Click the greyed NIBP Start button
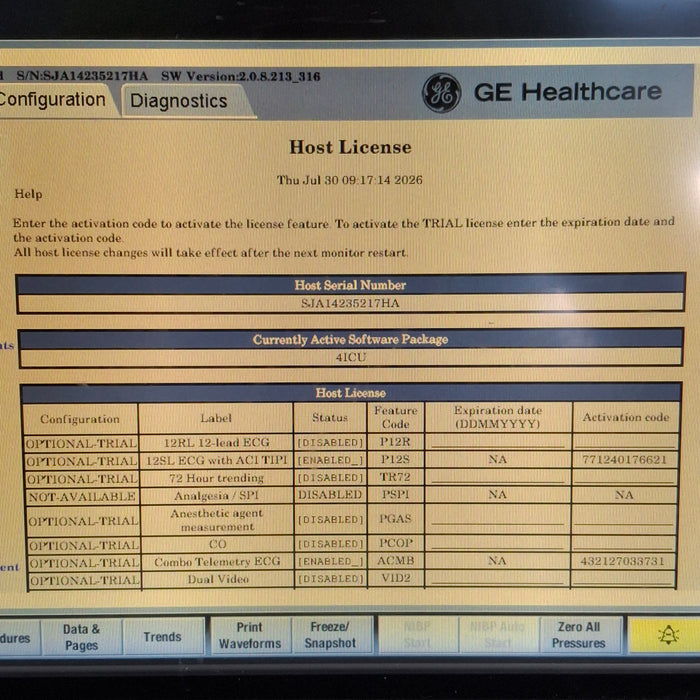 click(x=417, y=635)
